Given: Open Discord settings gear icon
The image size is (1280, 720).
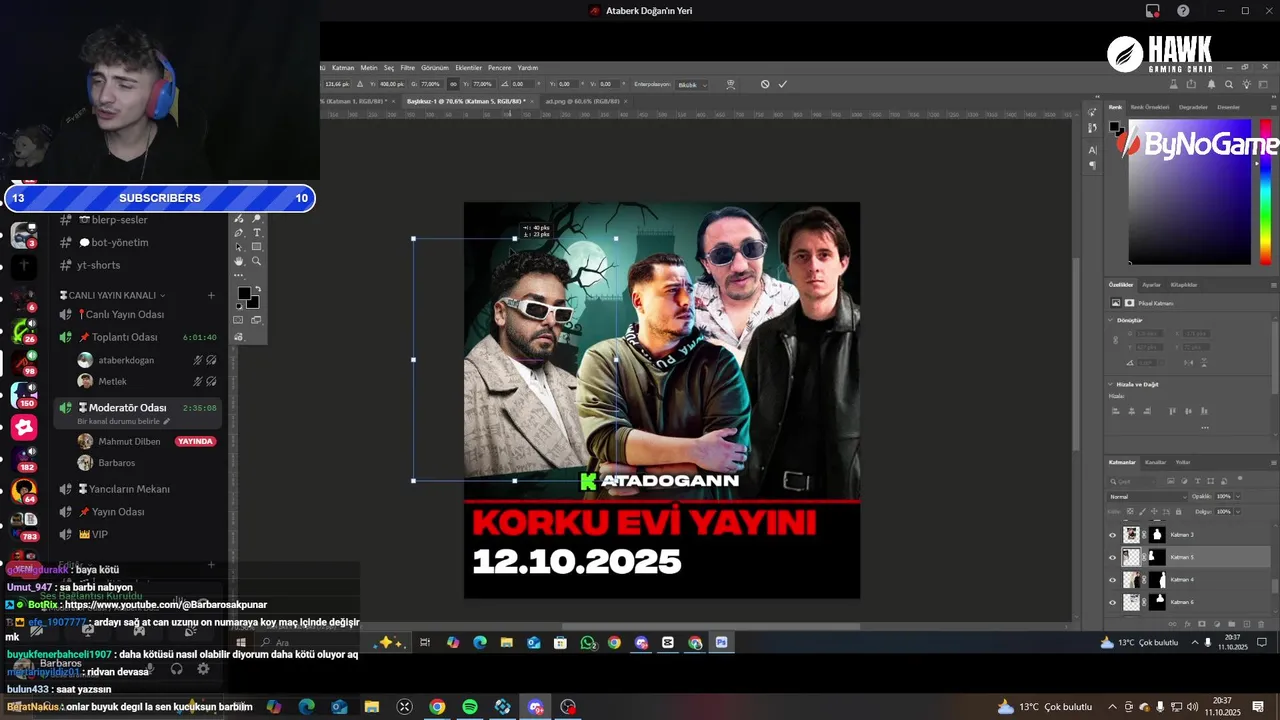Looking at the screenshot, I should coord(203,669).
